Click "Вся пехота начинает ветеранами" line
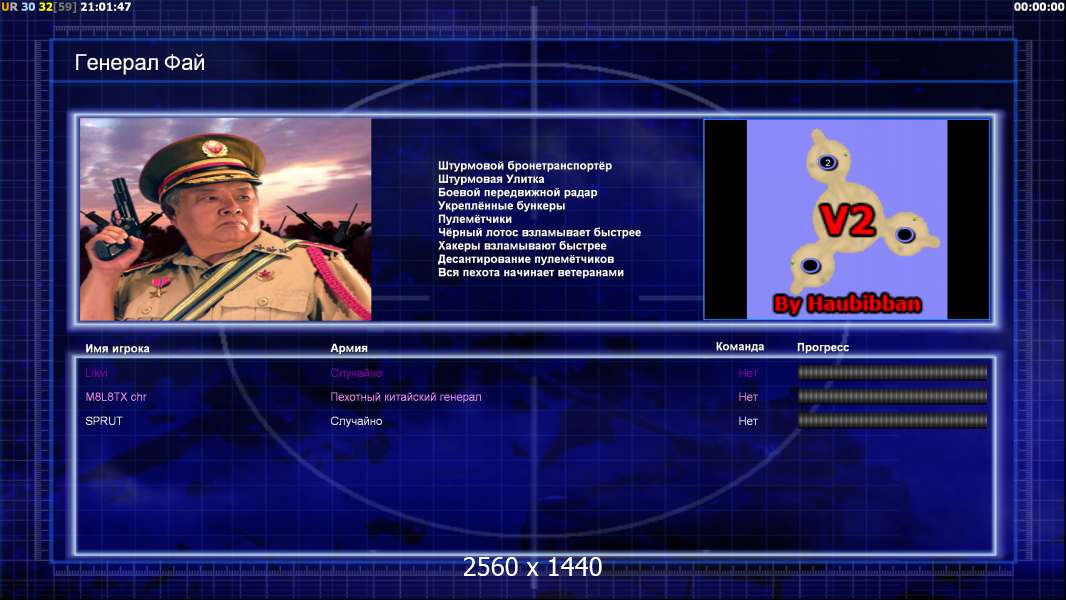The height and width of the screenshot is (600, 1066). tap(530, 272)
